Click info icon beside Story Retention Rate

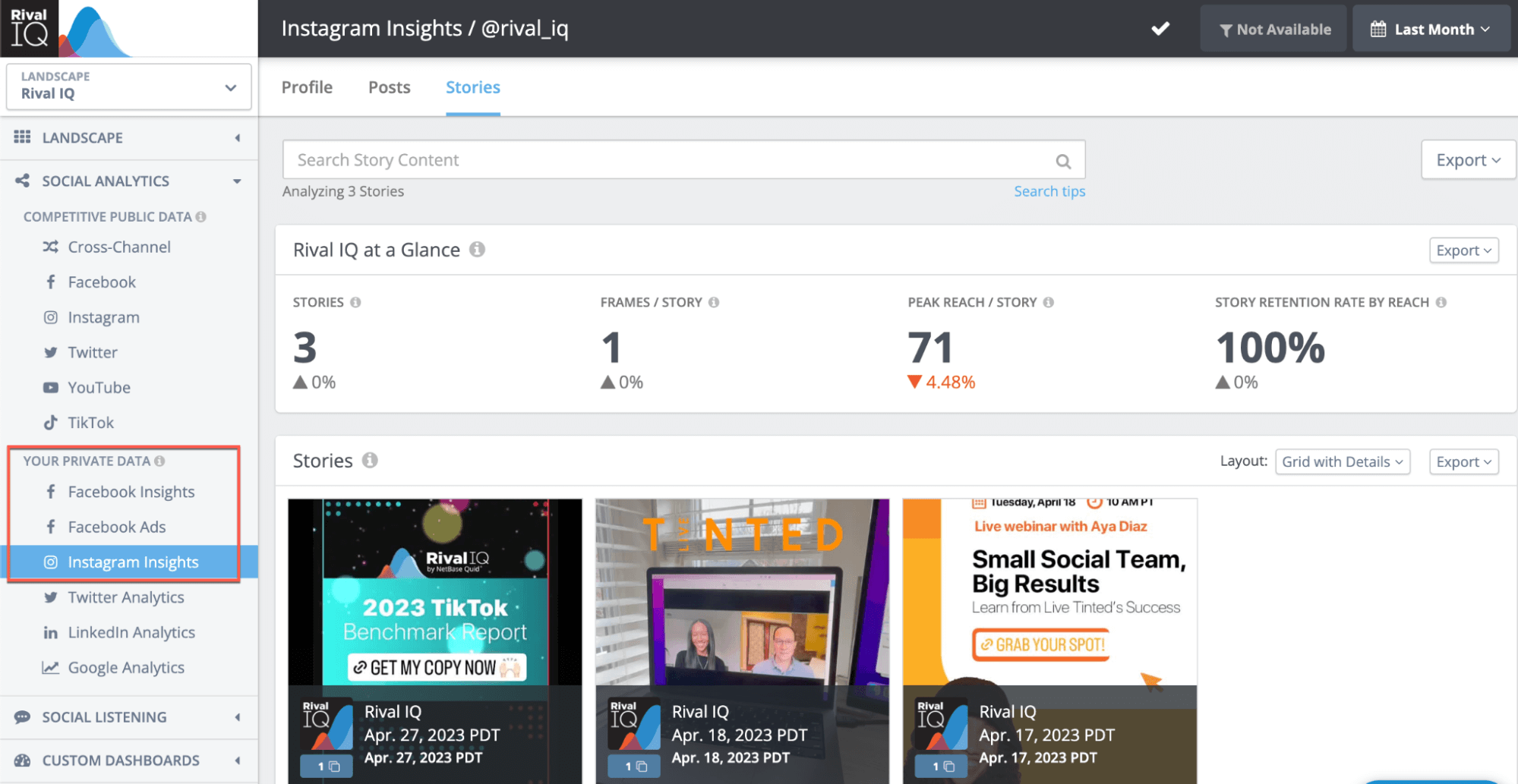pos(1441,302)
